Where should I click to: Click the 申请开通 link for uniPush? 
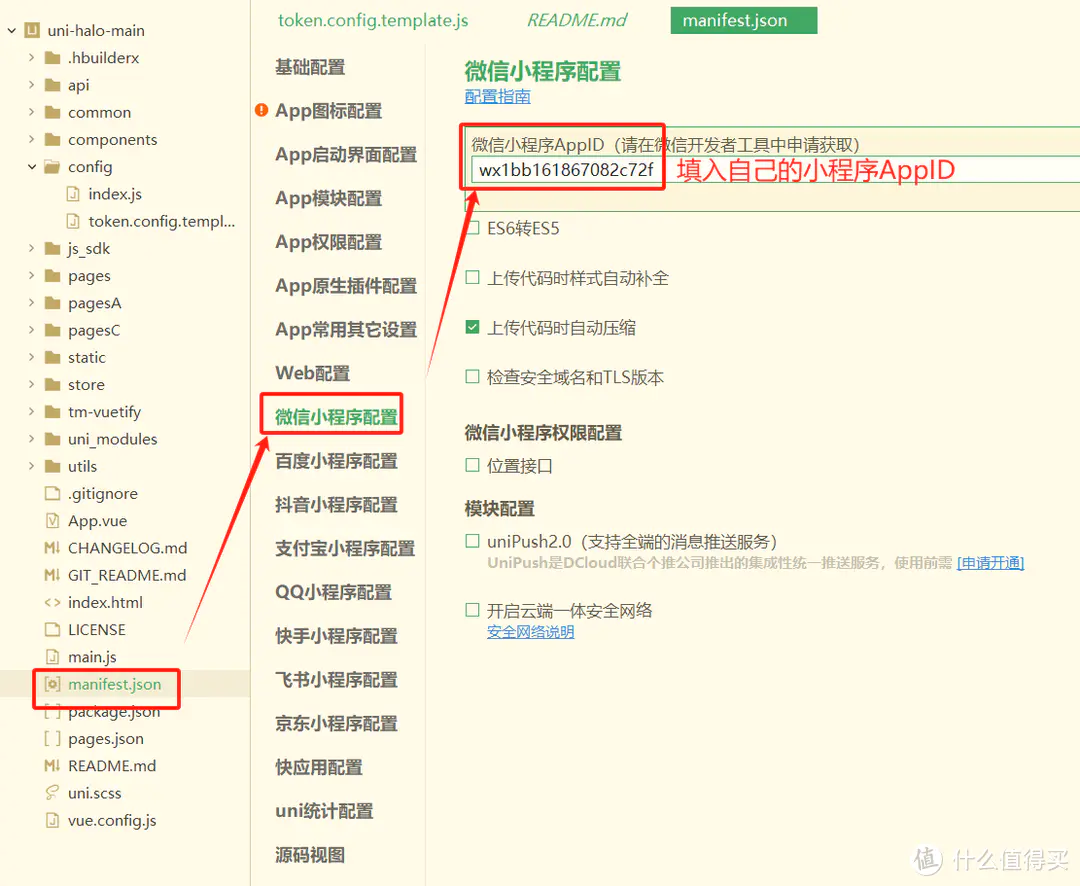[990, 563]
